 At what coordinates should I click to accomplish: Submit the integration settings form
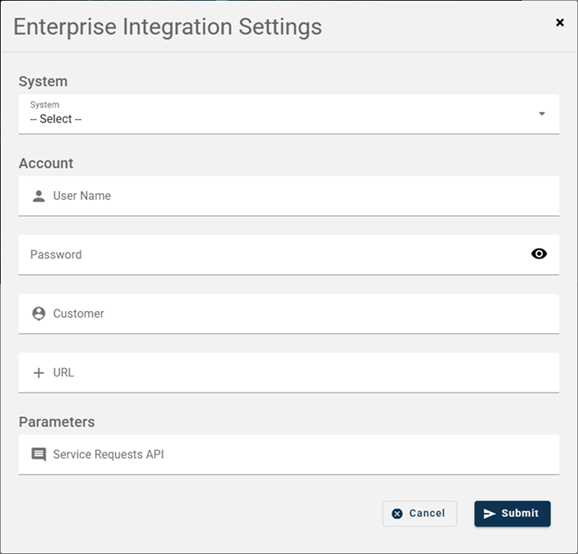[512, 513]
